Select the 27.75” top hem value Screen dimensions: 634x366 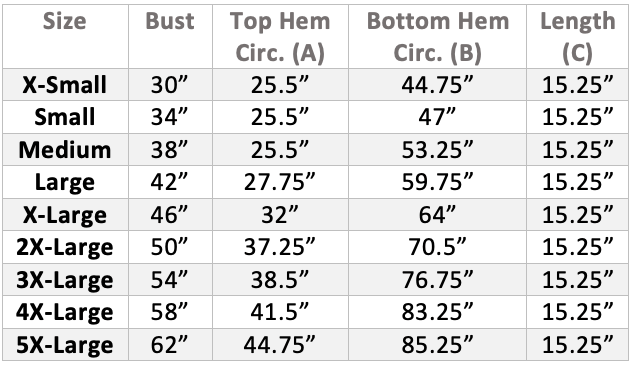click(280, 182)
